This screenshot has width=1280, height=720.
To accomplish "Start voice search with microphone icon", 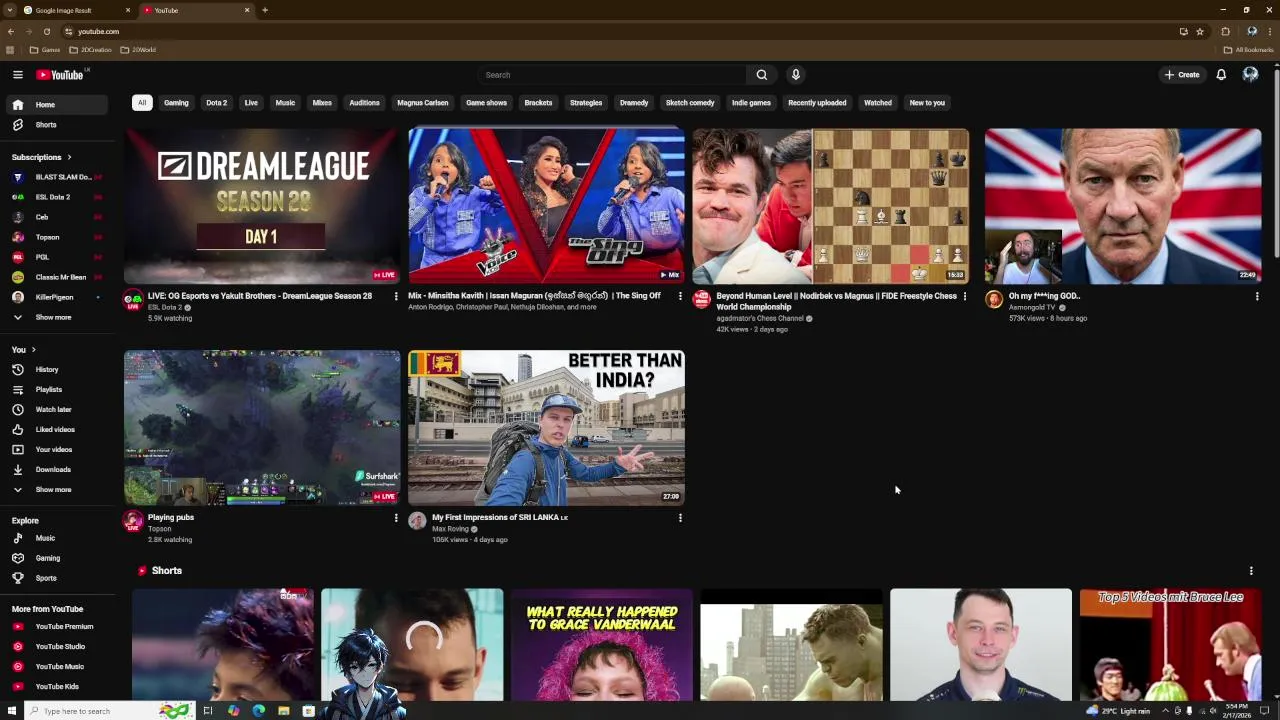I will pyautogui.click(x=796, y=75).
